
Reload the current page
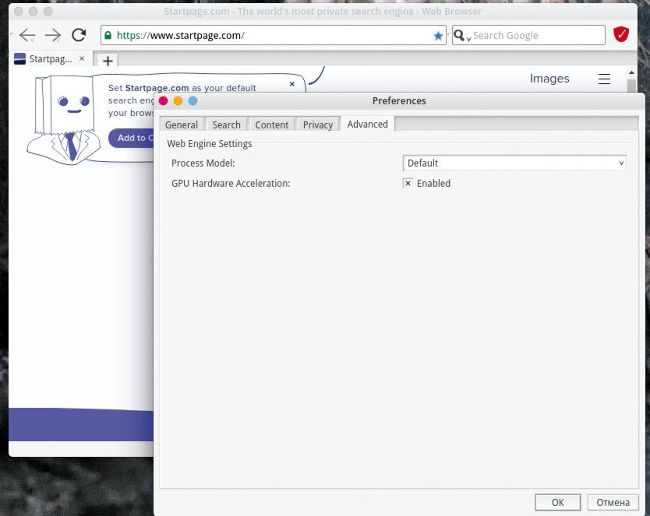[79, 35]
